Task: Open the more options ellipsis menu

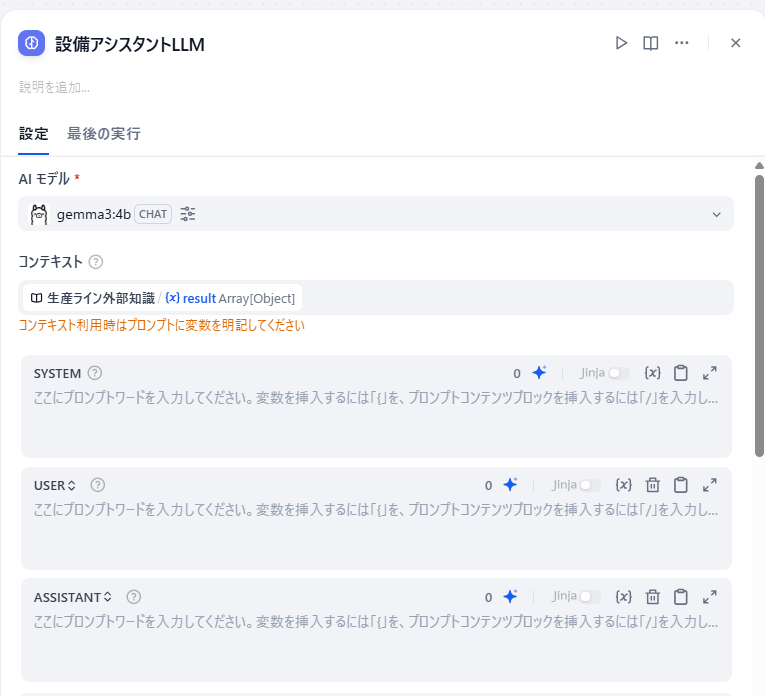Action: click(x=682, y=43)
